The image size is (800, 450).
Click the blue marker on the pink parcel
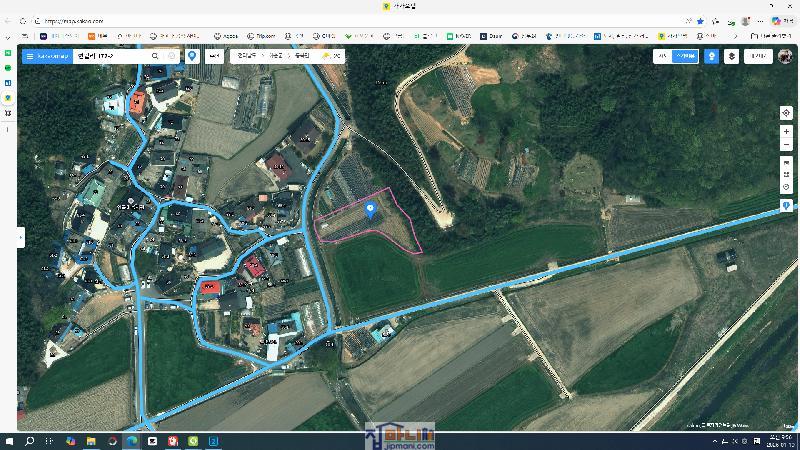(371, 210)
